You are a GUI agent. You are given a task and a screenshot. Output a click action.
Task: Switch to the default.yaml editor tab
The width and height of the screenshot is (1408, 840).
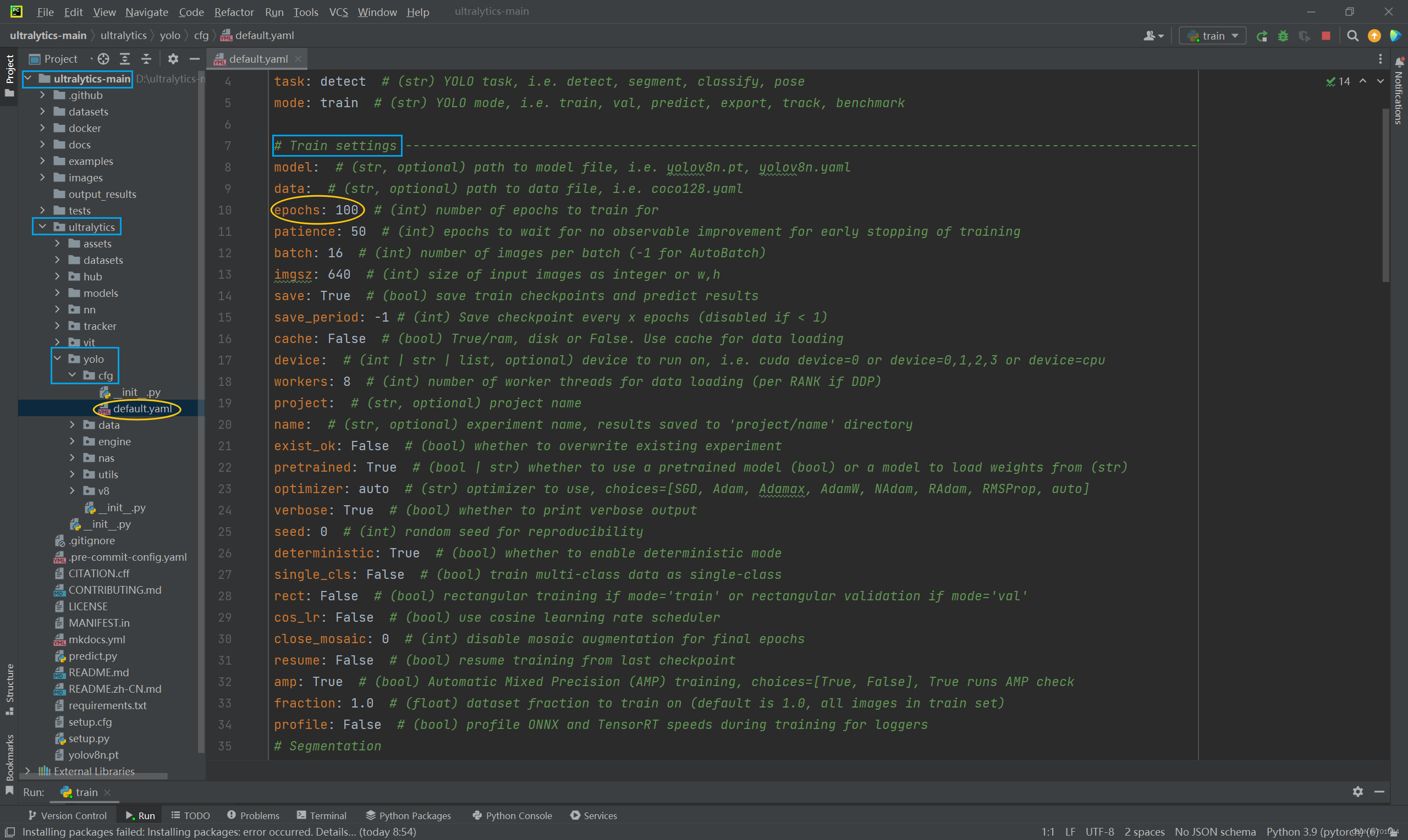coord(258,59)
